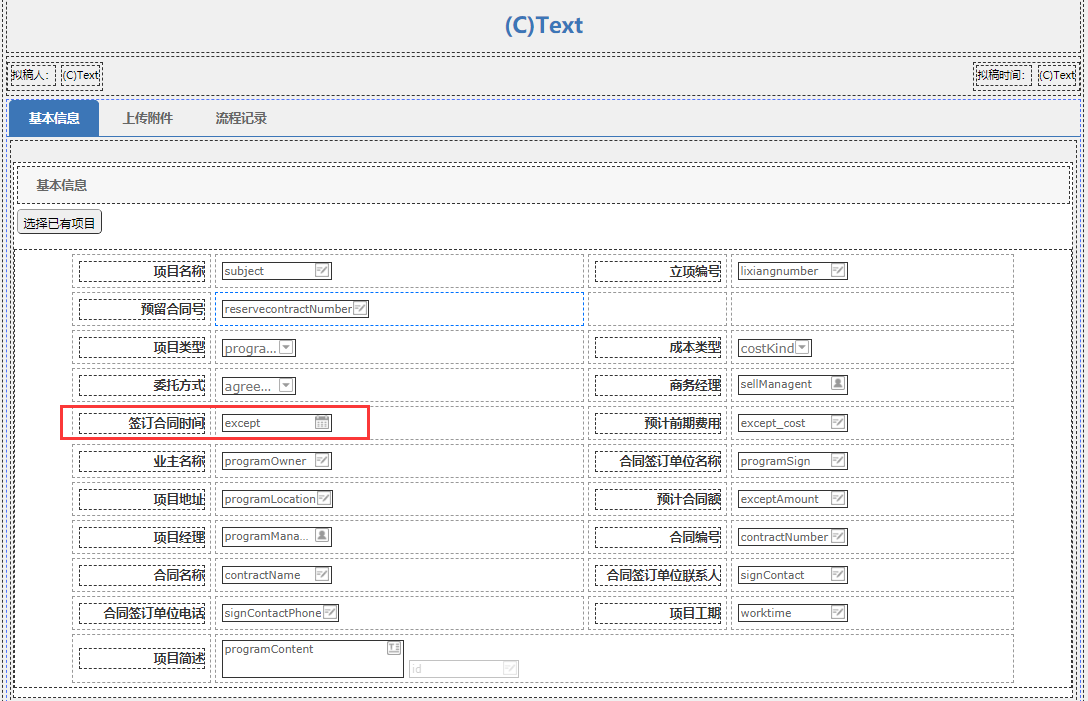Click the edit icon in exceptAmount field
This screenshot has height=701, width=1088.
tap(838, 498)
